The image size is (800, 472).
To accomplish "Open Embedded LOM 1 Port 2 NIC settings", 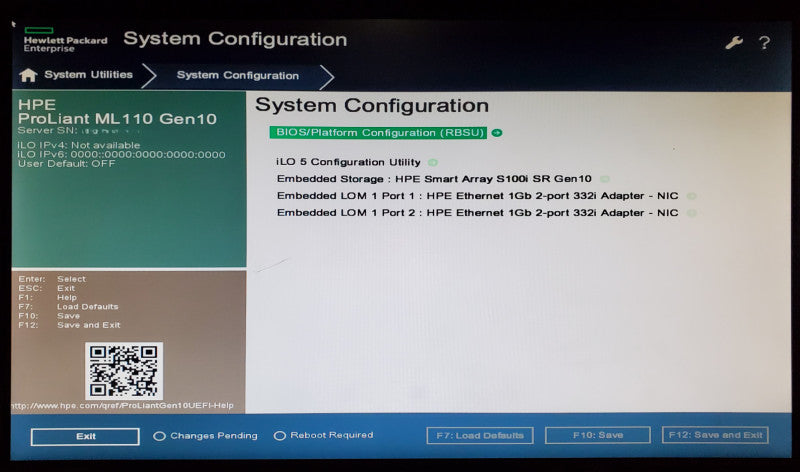I will pos(478,213).
